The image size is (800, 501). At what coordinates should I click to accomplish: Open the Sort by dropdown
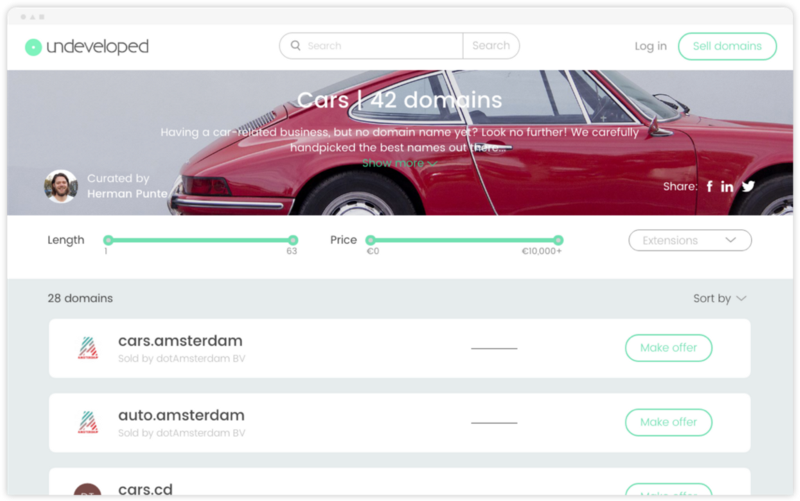(719, 298)
